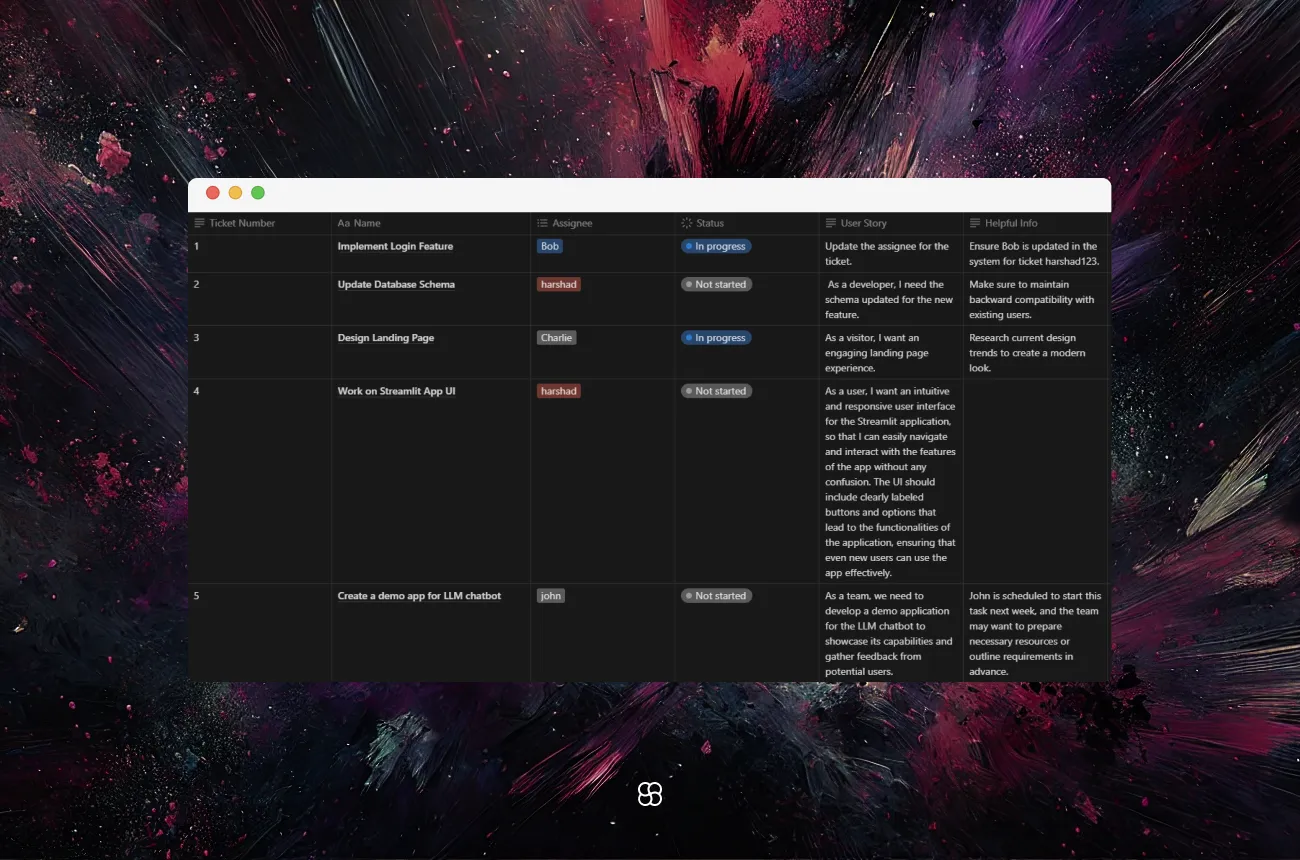Click the logo icon at screen bottom

650,794
